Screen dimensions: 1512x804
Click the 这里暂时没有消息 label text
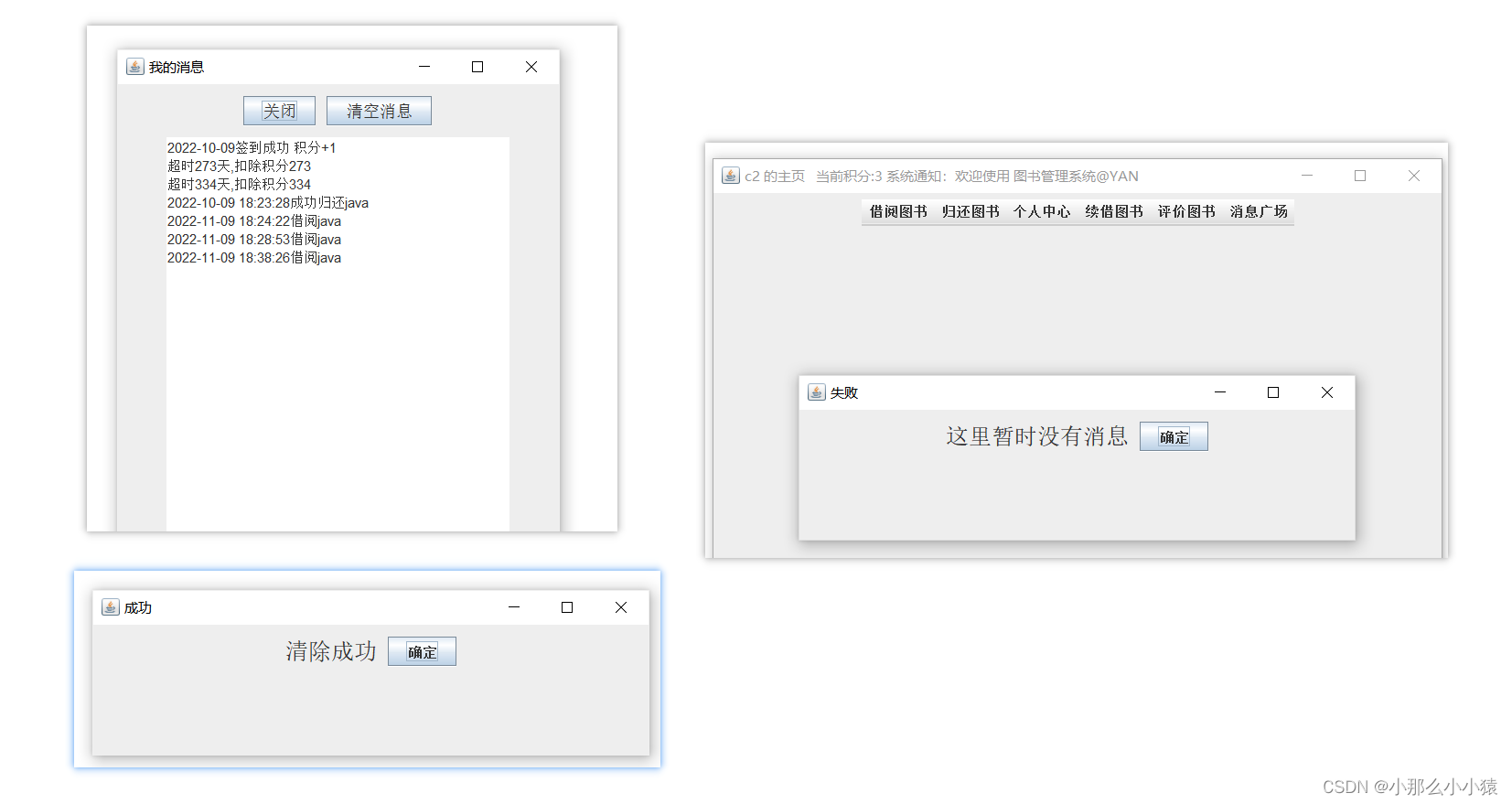coord(1037,436)
